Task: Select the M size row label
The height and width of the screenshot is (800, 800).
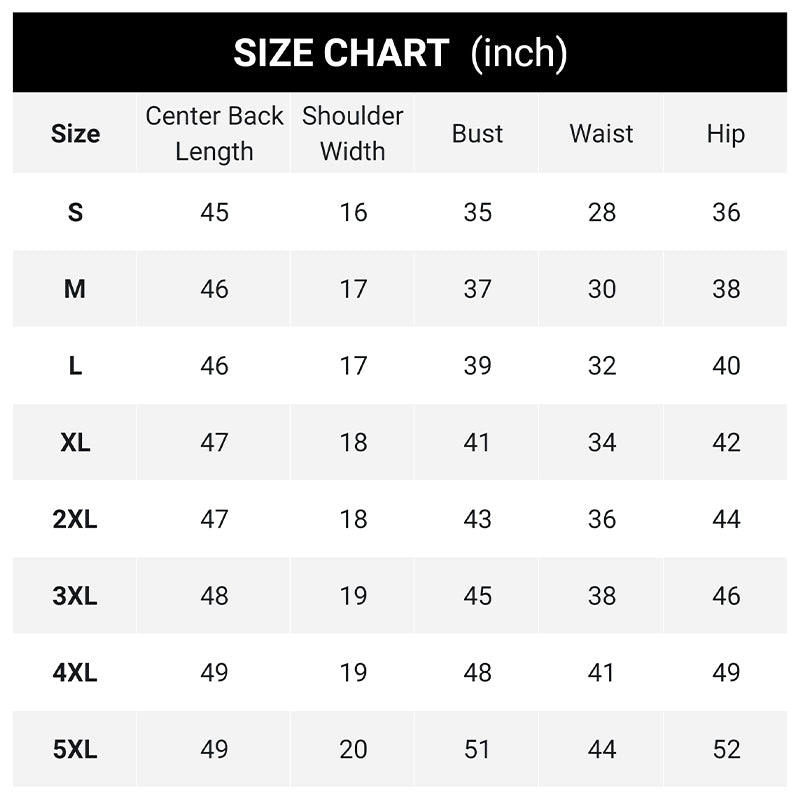Action: pos(75,289)
